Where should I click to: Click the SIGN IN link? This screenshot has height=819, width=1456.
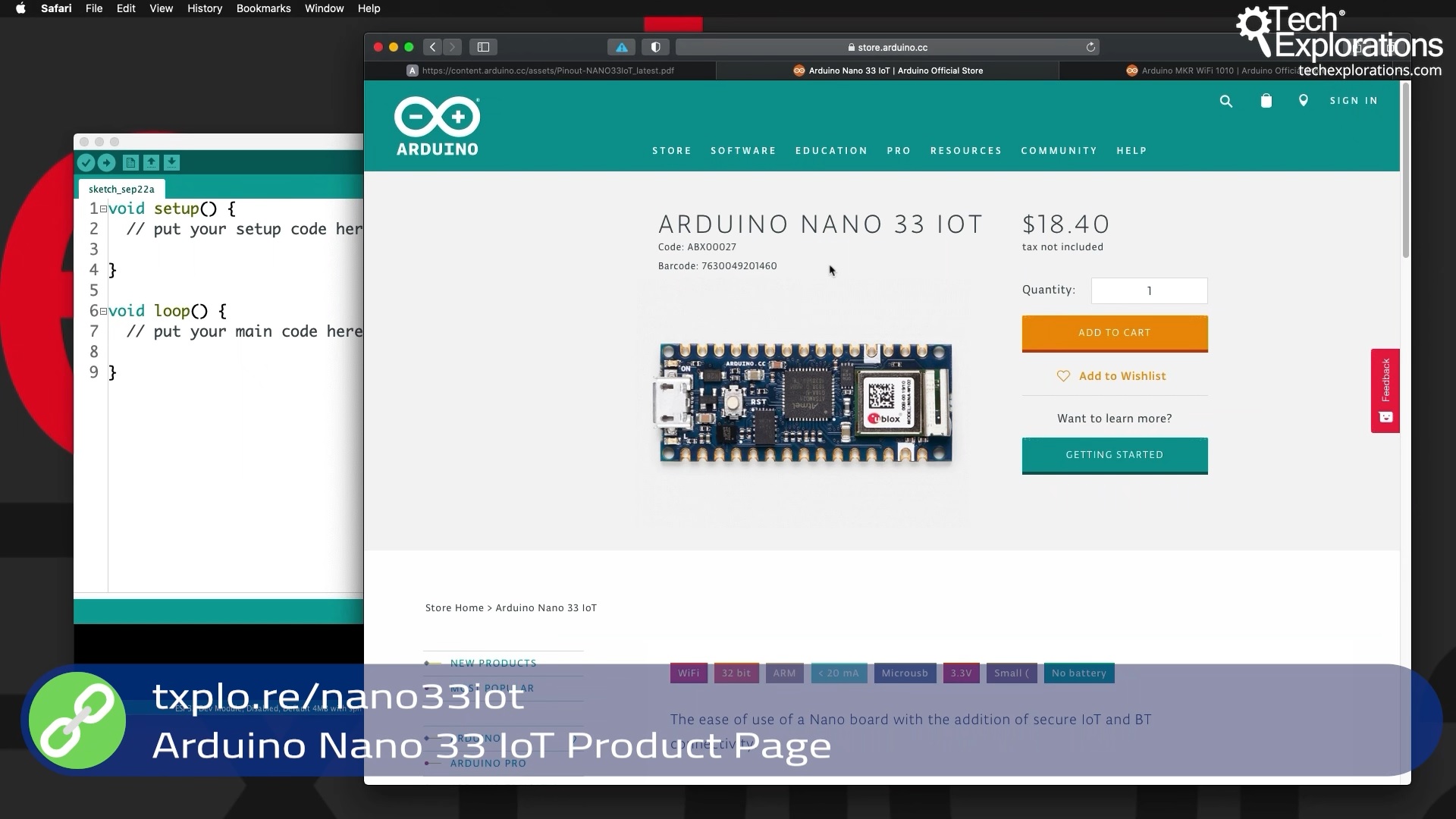click(1354, 100)
